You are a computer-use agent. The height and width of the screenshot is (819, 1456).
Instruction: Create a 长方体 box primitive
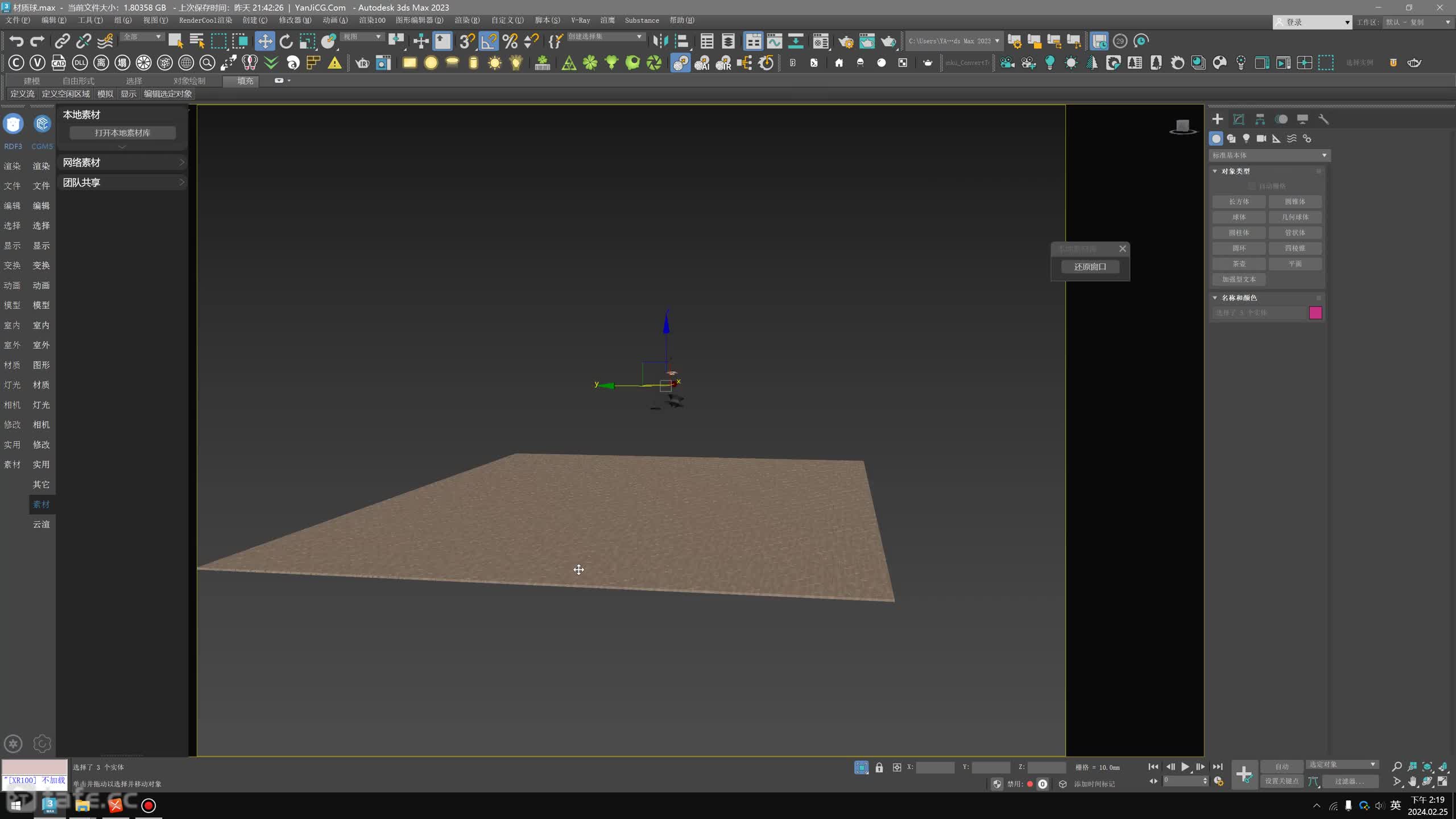coord(1239,201)
